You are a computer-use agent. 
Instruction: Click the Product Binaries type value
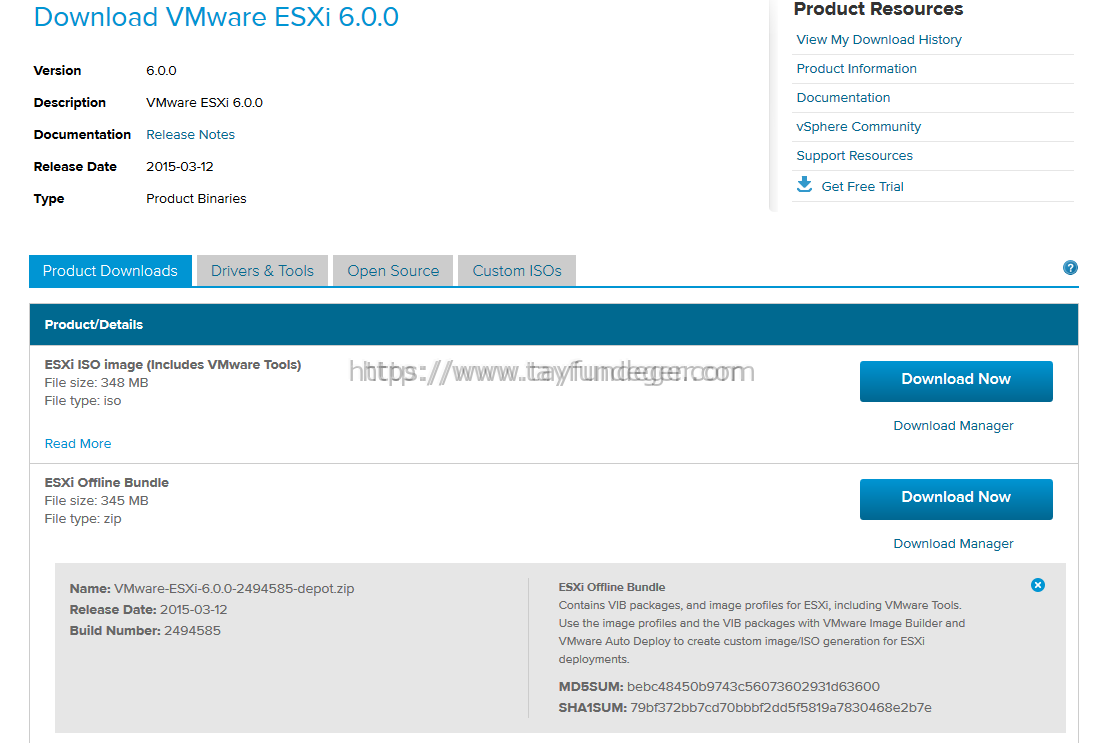click(x=196, y=199)
